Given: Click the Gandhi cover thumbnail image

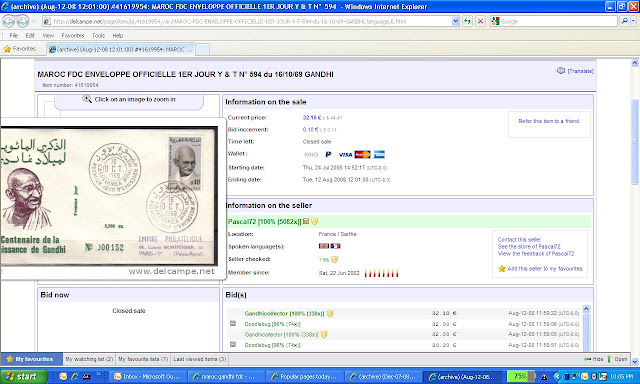Looking at the screenshot, I should coord(109,196).
